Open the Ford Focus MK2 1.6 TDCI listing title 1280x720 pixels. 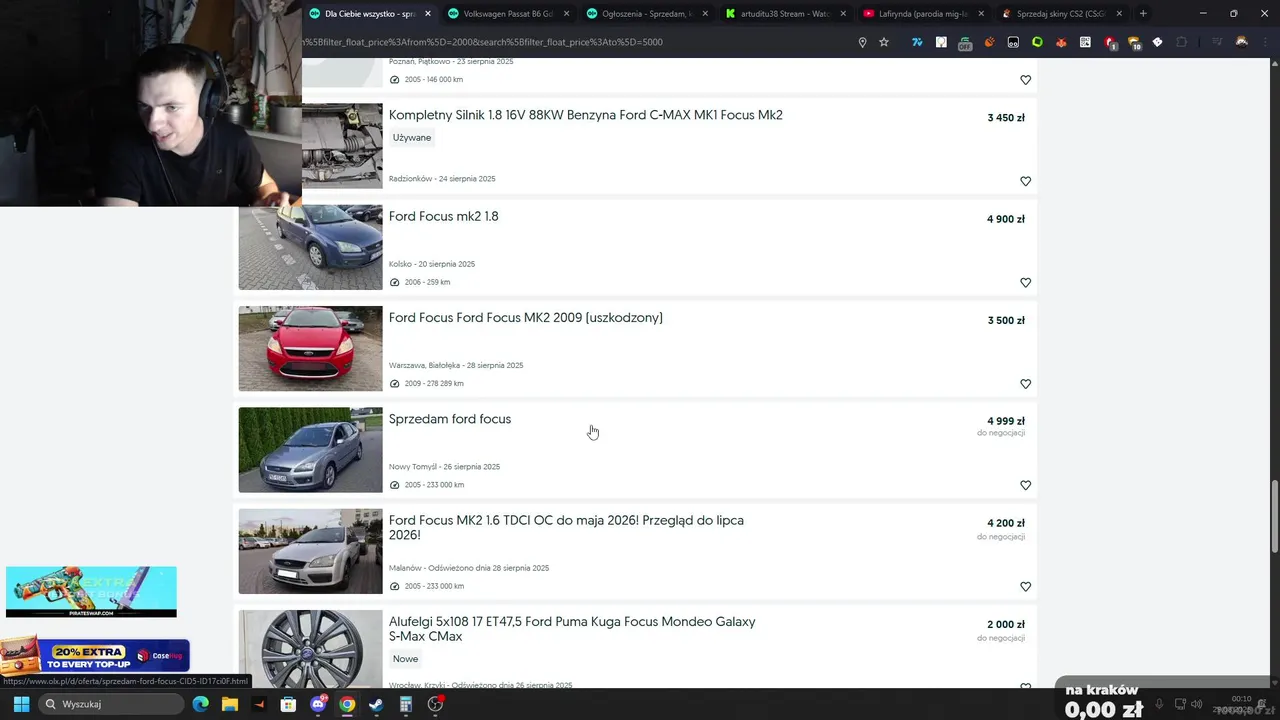pos(566,528)
